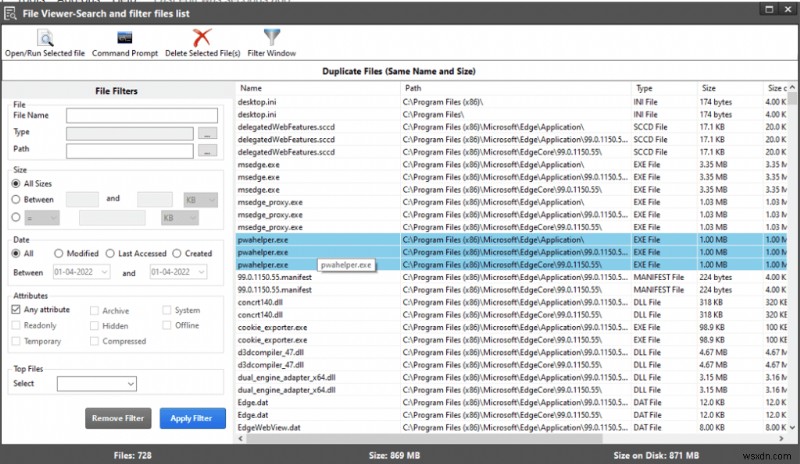Close the File Viewer window

pyautogui.click(x=788, y=9)
